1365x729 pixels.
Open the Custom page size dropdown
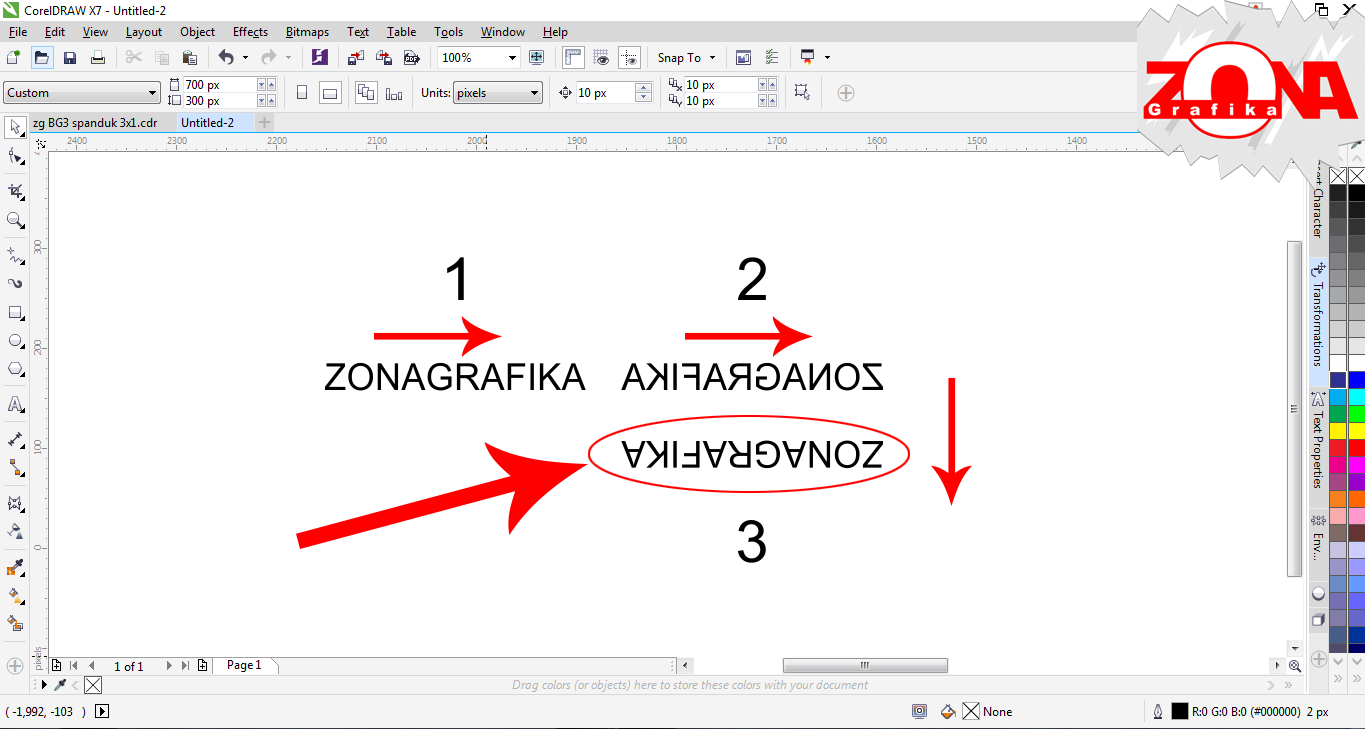[x=152, y=93]
